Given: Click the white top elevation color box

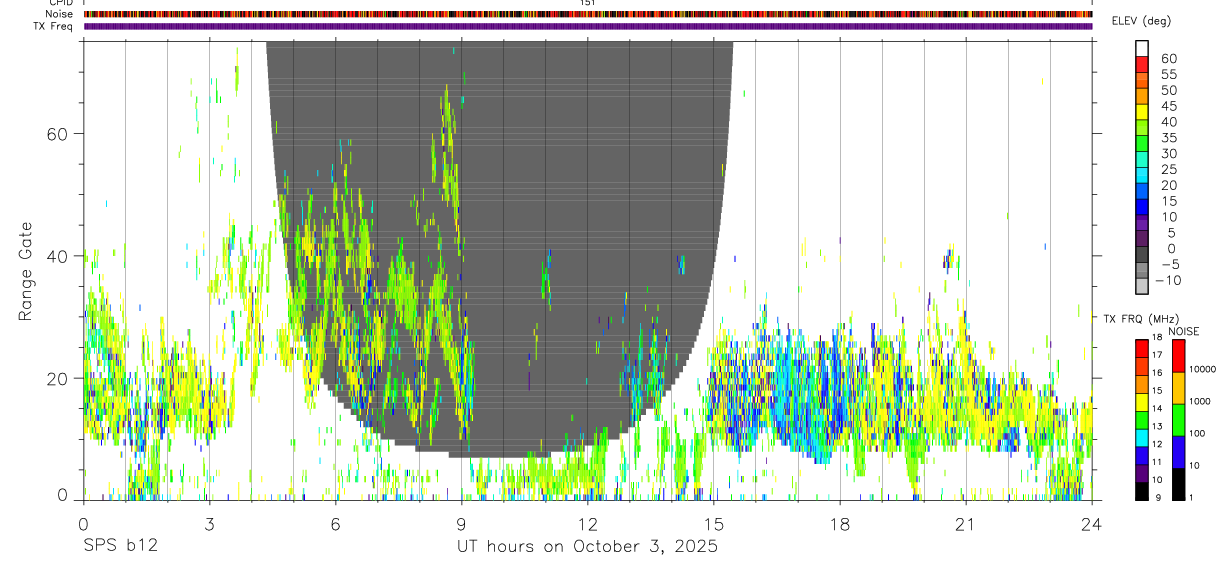Looking at the screenshot, I should click(1142, 48).
